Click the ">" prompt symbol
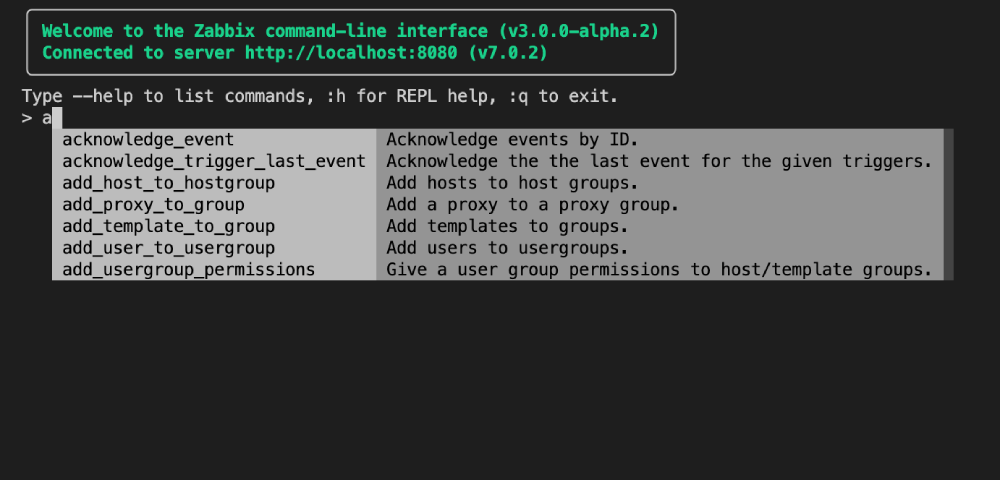1000x480 pixels. pos(27,118)
